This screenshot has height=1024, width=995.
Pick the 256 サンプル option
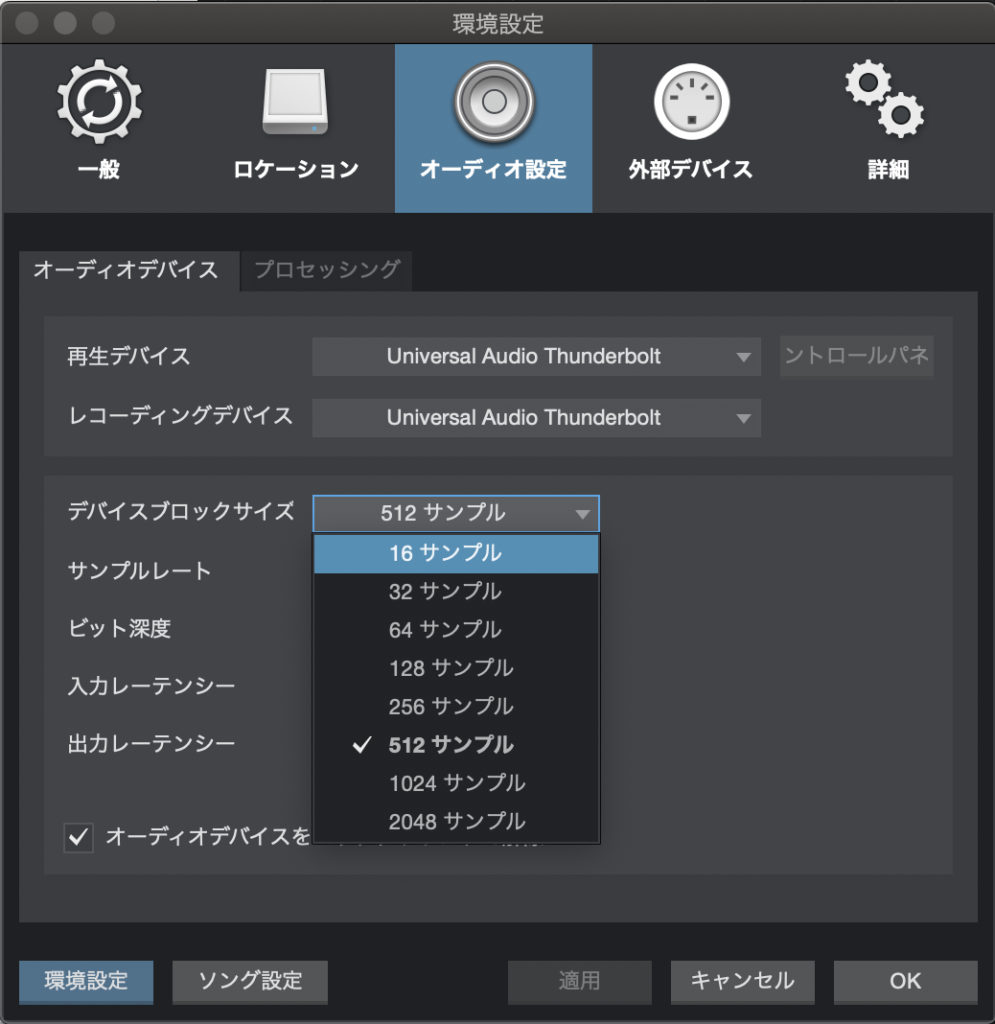click(456, 707)
